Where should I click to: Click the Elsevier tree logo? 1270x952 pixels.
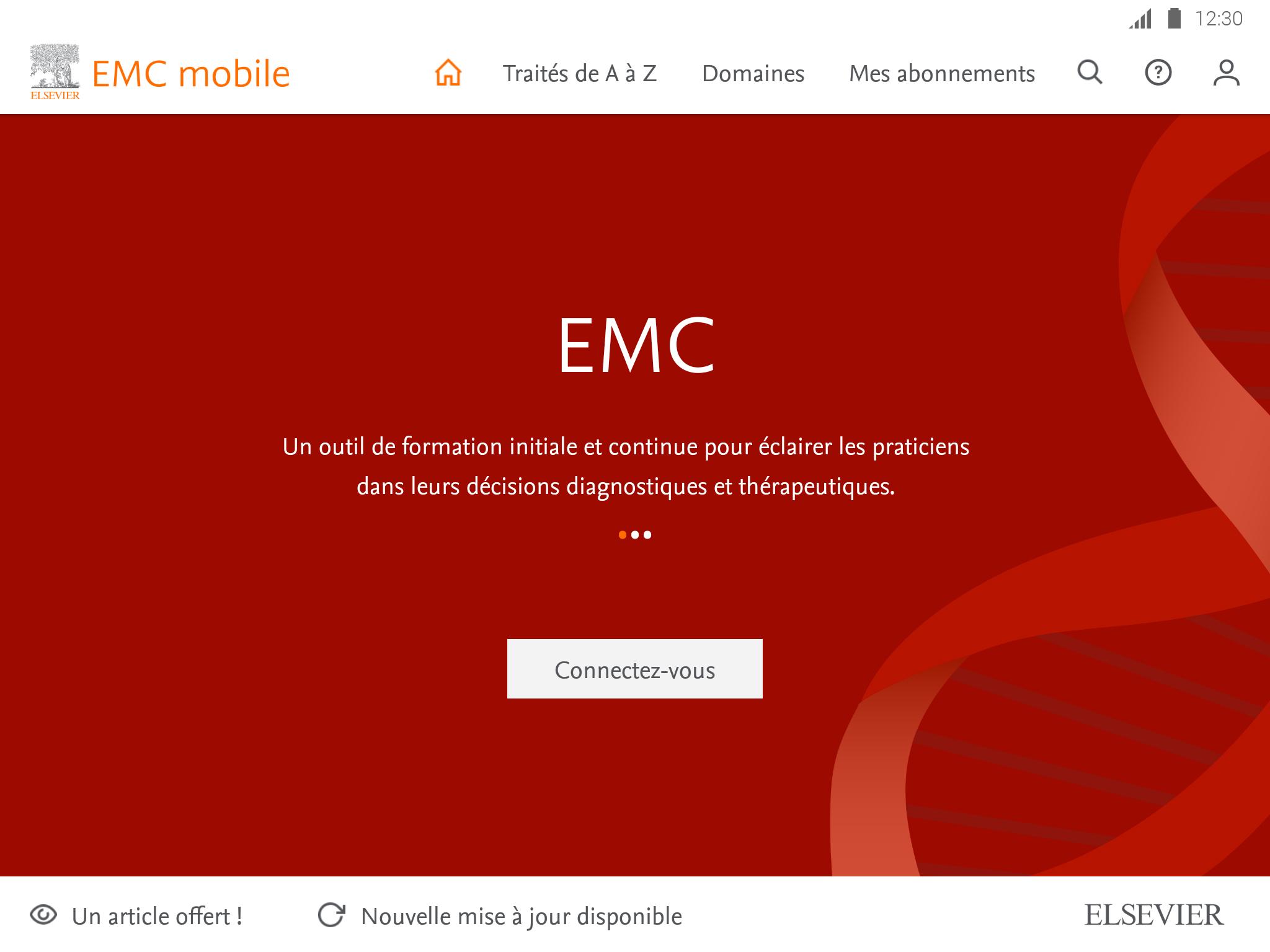55,72
